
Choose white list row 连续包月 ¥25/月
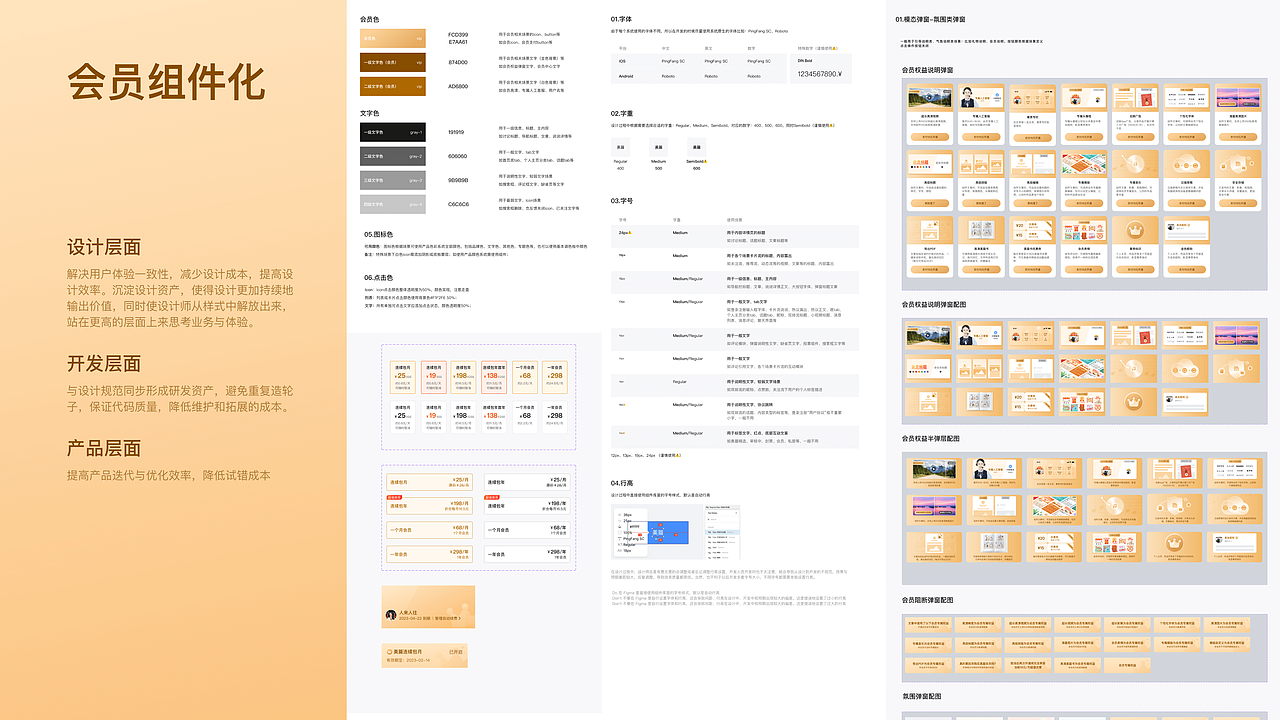pyautogui.click(x=528, y=482)
